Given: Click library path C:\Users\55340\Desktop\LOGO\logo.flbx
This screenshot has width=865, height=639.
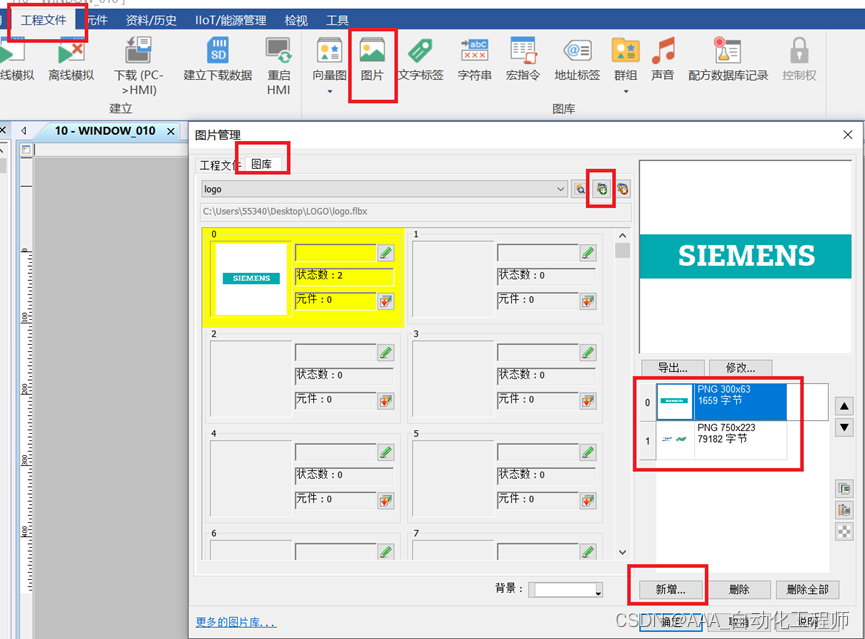Looking at the screenshot, I should 416,211.
